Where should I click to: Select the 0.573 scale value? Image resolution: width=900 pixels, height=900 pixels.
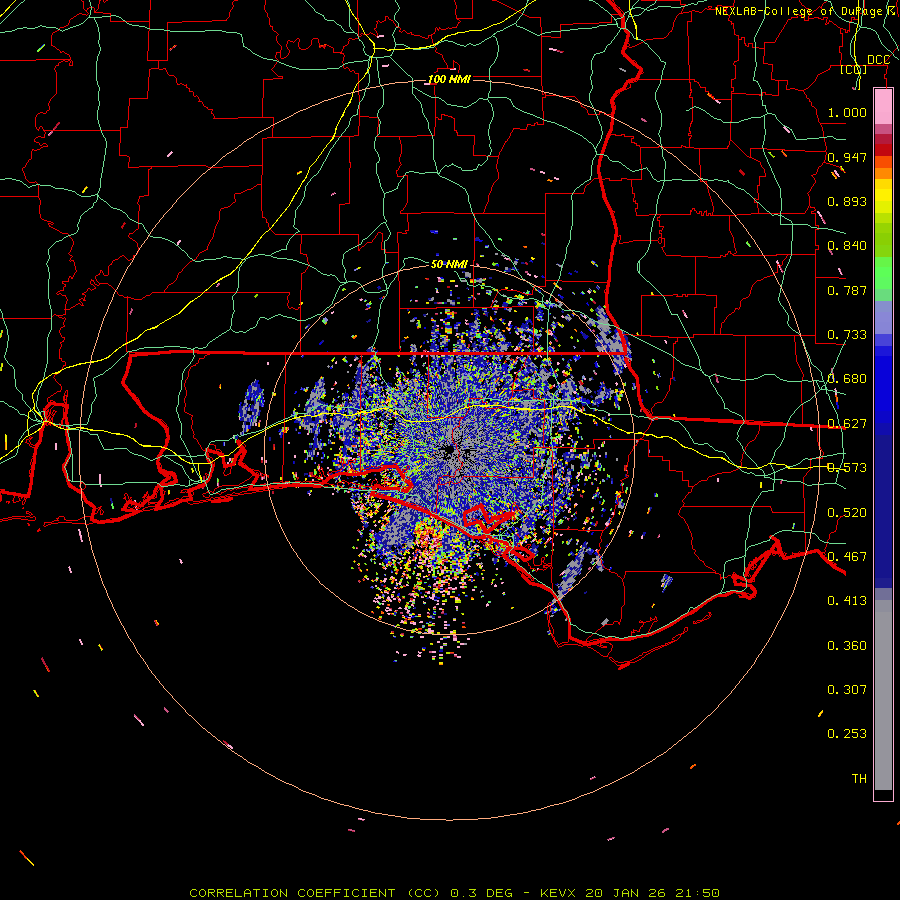click(x=847, y=467)
